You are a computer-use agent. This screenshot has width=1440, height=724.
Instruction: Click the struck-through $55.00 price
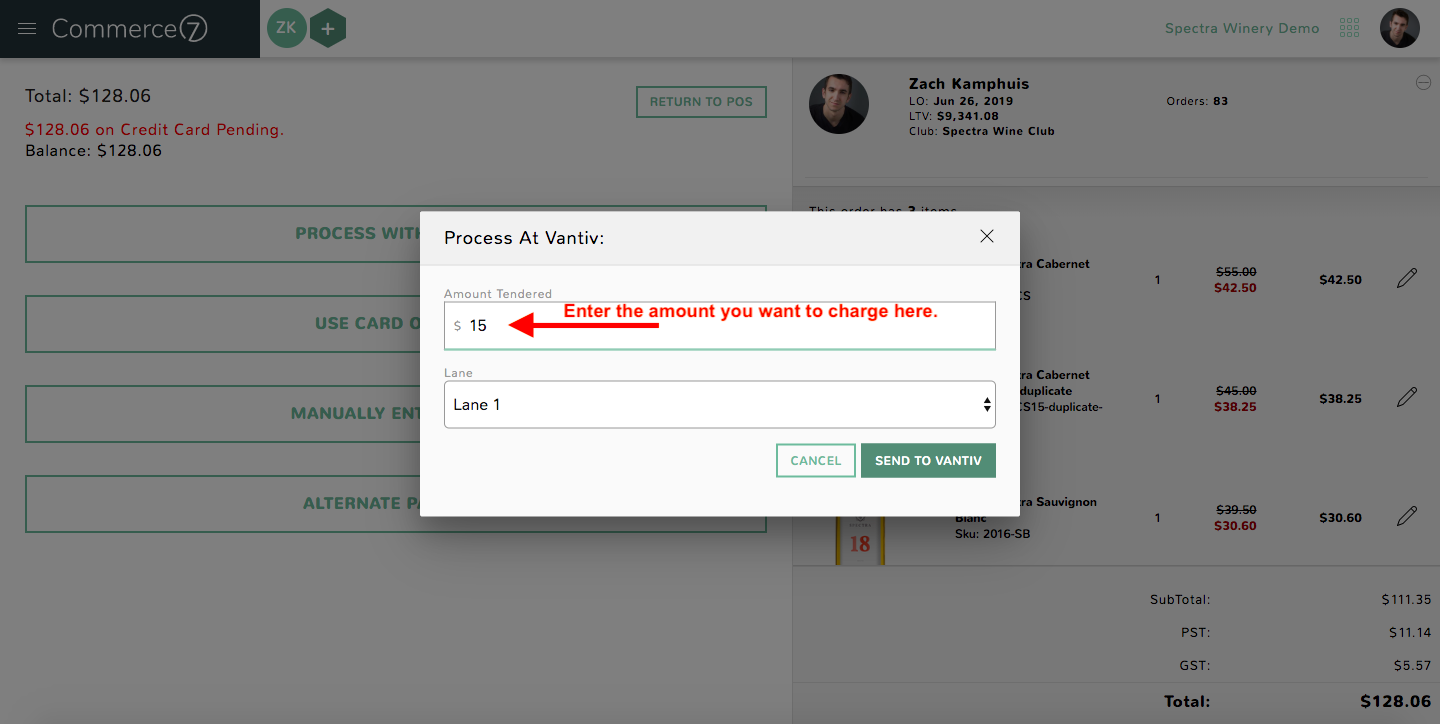click(x=1236, y=272)
